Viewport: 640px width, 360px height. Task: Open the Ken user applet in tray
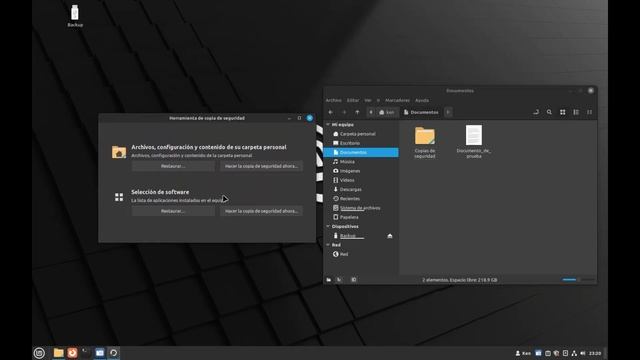(x=523, y=353)
